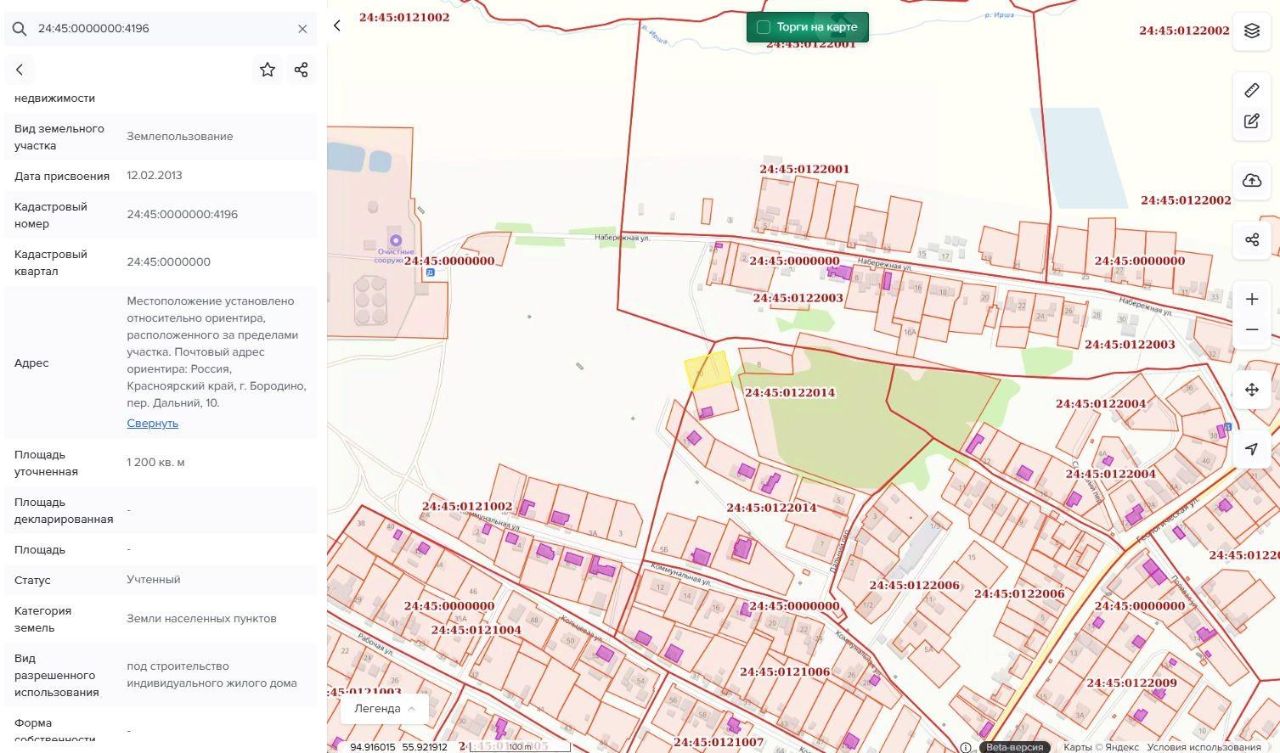Click the cadastral number search input

[160, 29]
